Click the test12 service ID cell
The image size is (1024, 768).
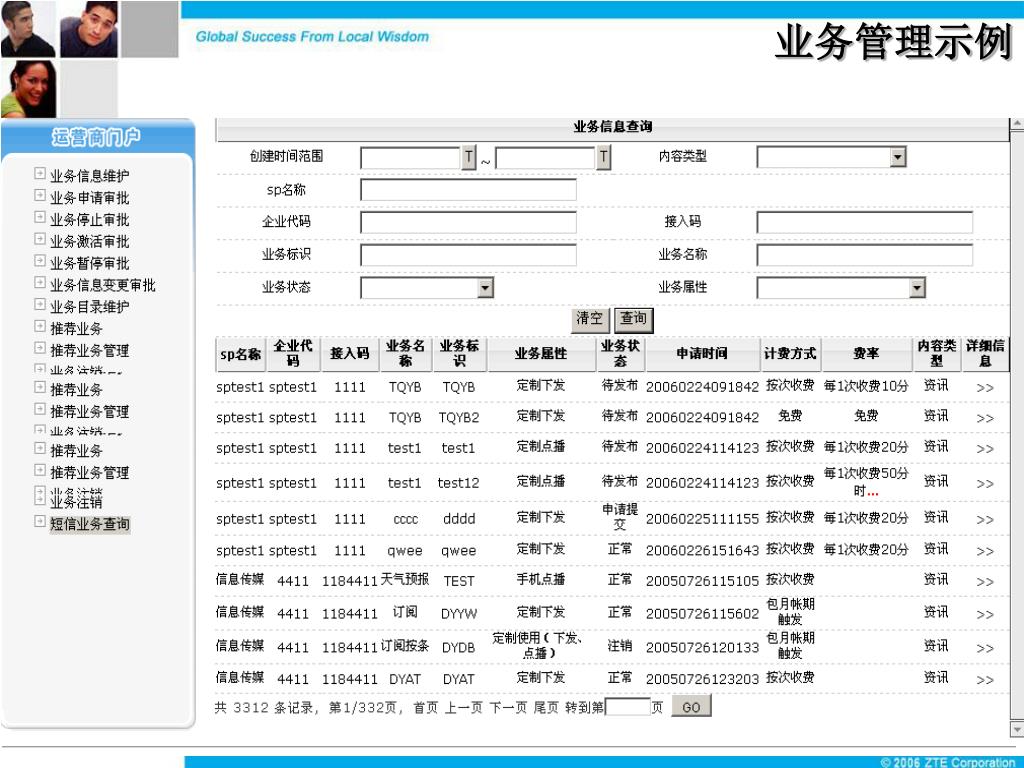(458, 483)
